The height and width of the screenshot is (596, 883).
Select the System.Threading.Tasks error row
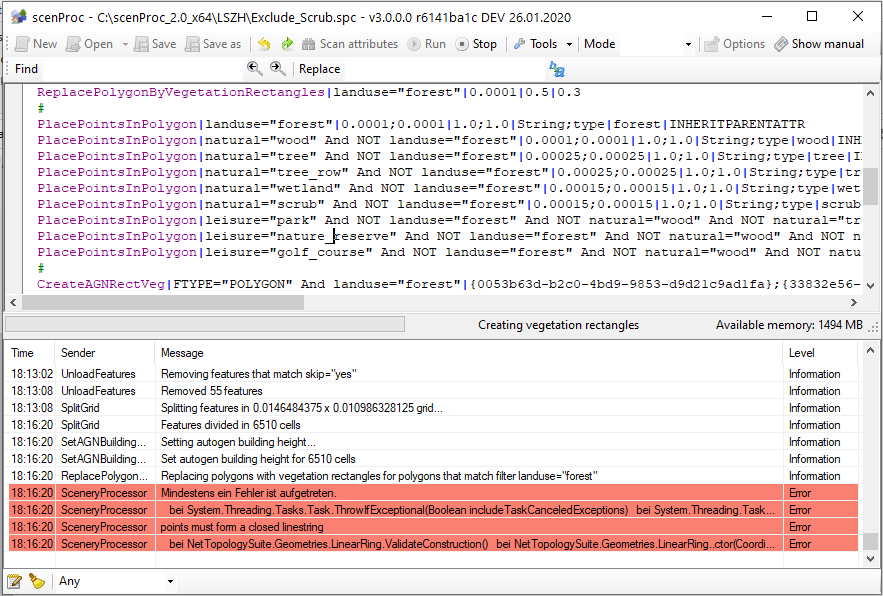click(x=434, y=510)
